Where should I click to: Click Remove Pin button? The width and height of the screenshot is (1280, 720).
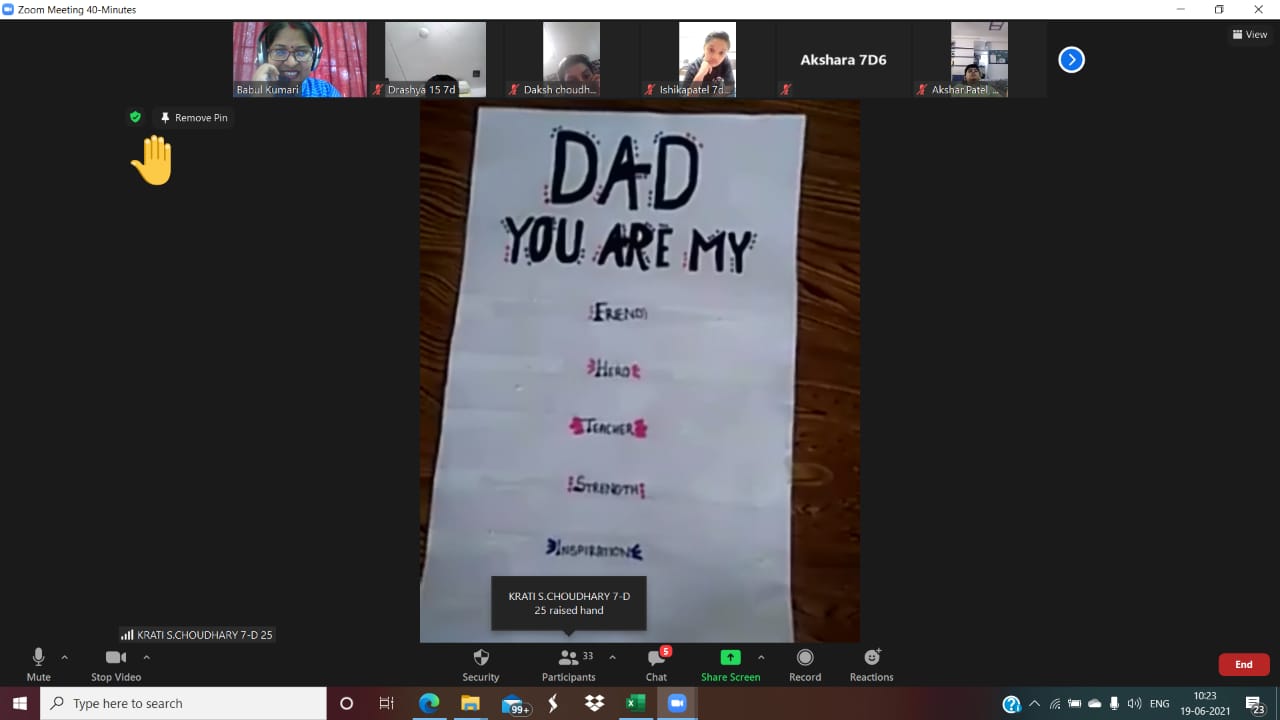[x=193, y=117]
